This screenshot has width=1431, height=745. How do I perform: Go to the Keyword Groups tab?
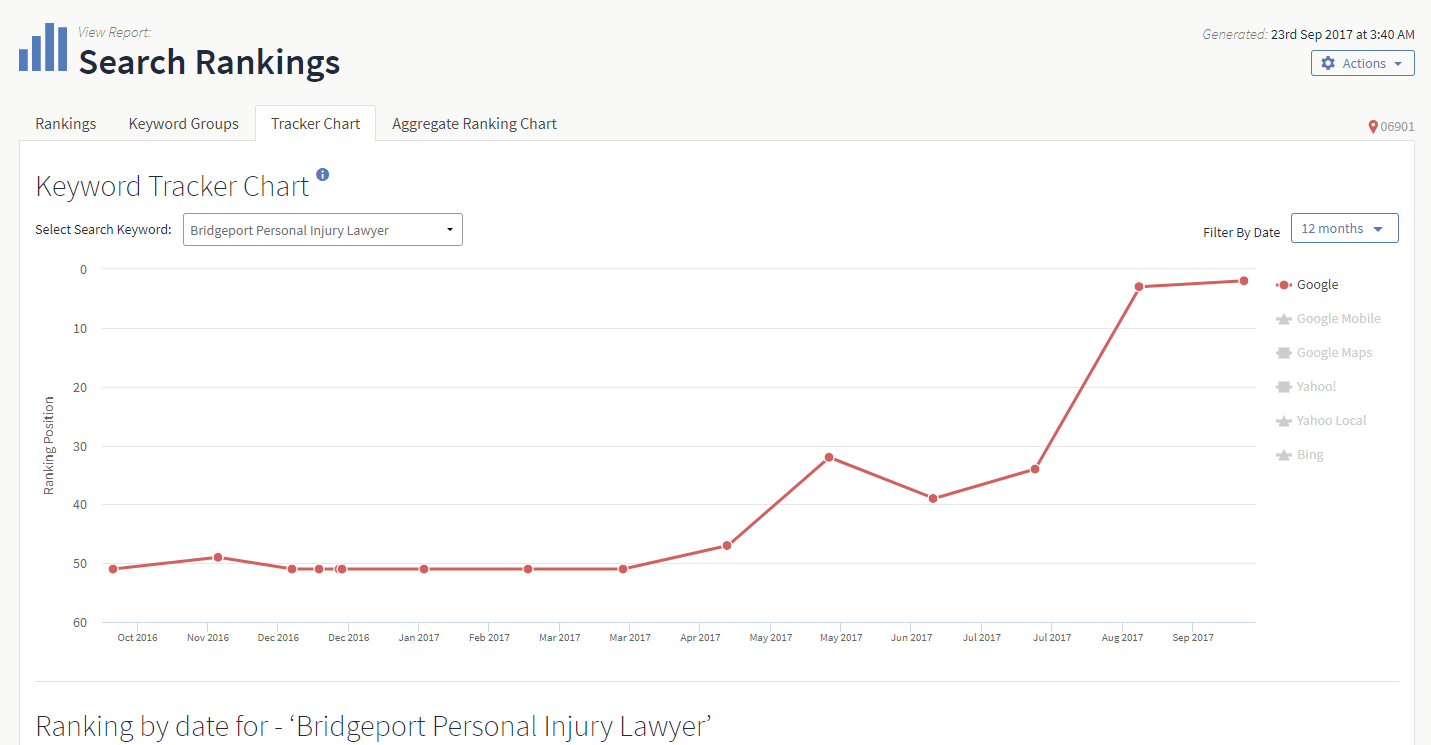[184, 124]
